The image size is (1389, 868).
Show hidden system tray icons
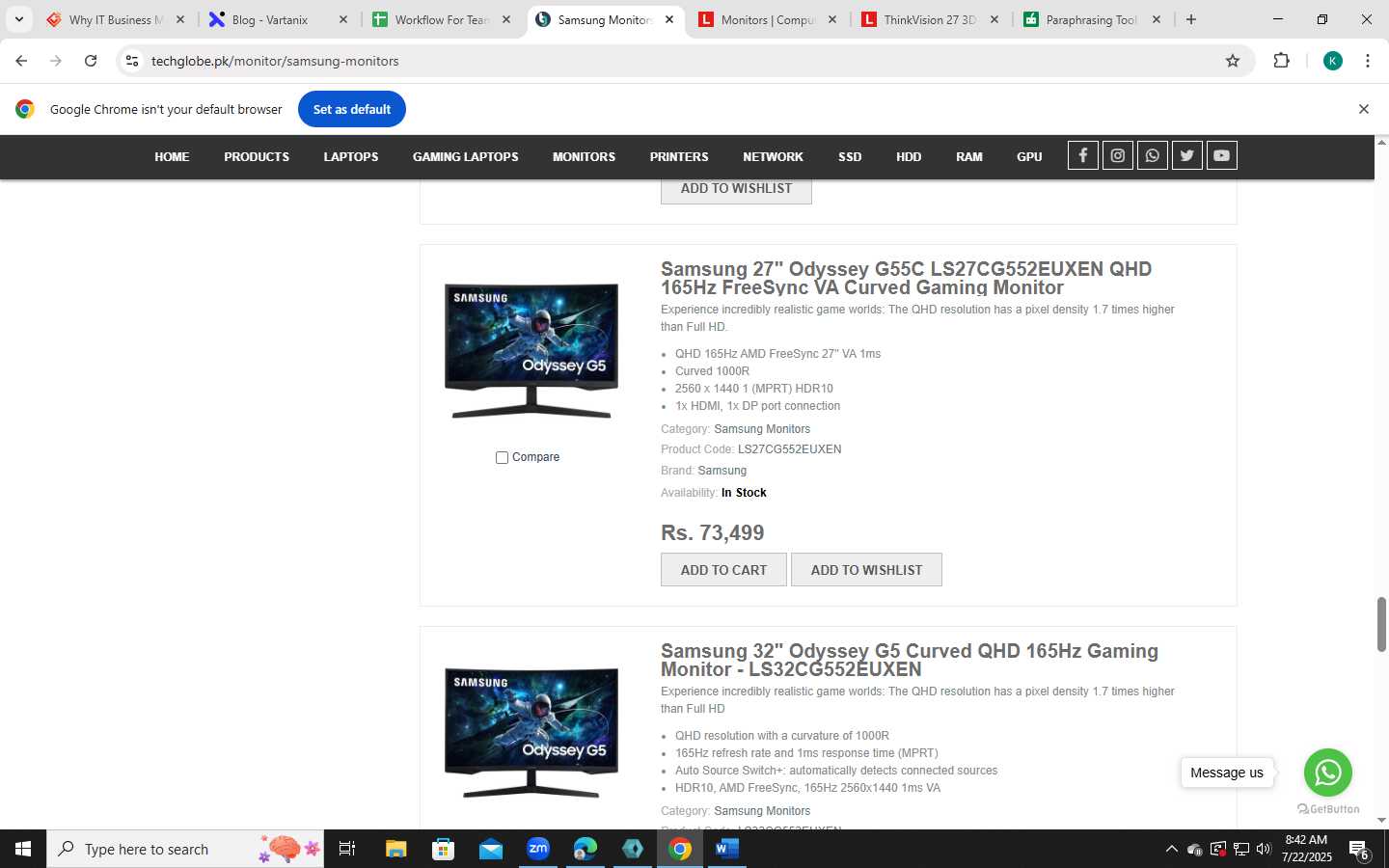1172,850
